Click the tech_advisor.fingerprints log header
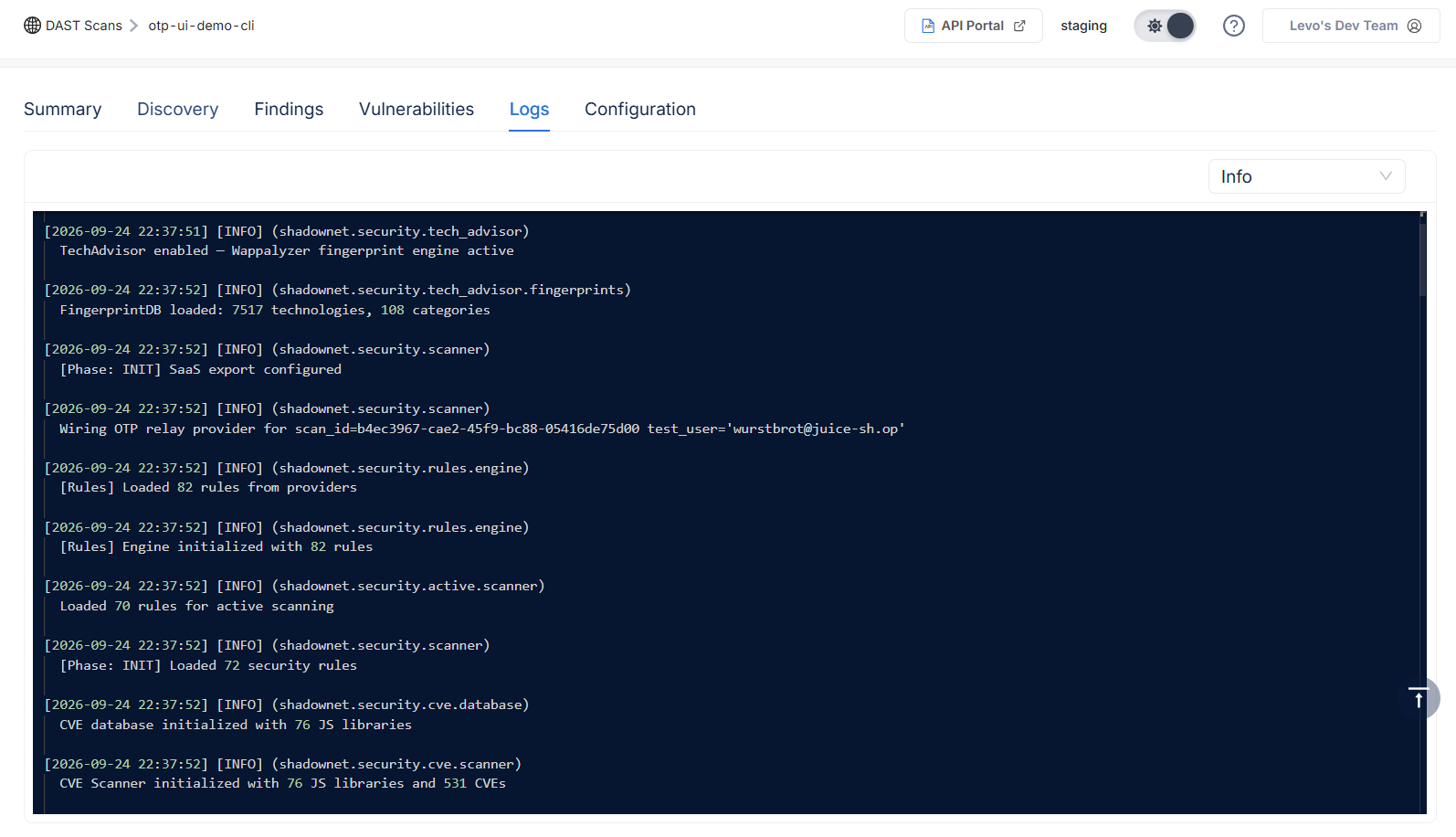The width and height of the screenshot is (1456, 837). pos(338,291)
